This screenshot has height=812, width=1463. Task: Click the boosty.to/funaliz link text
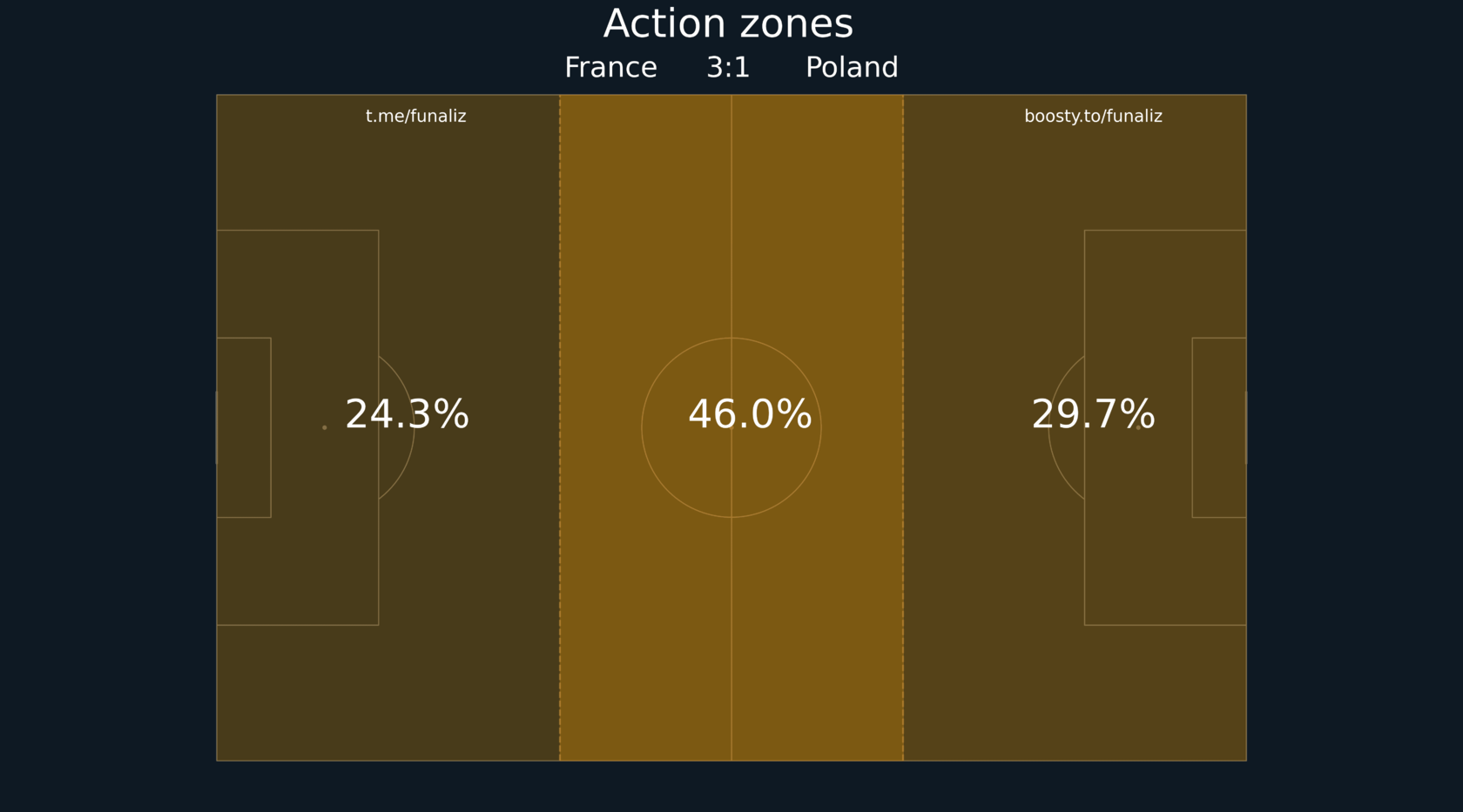(x=1093, y=116)
